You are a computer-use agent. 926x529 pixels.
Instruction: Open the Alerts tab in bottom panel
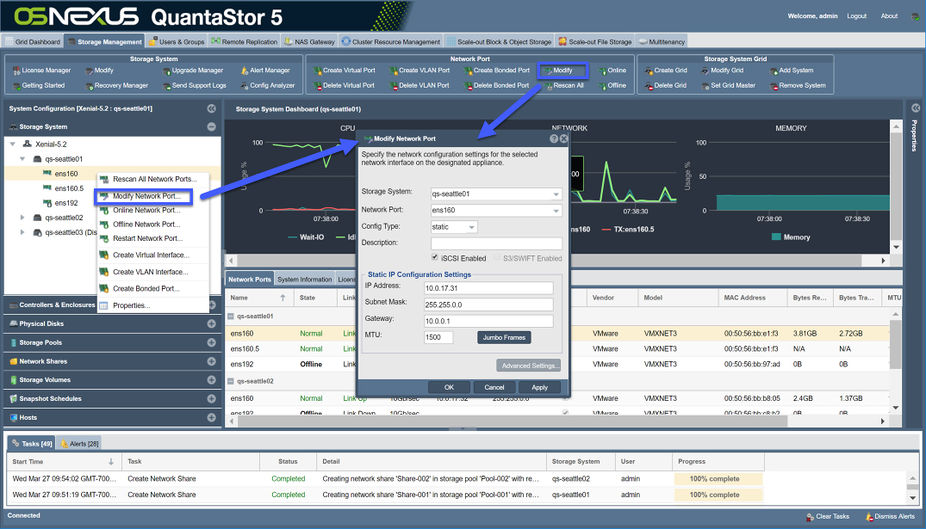coord(80,443)
